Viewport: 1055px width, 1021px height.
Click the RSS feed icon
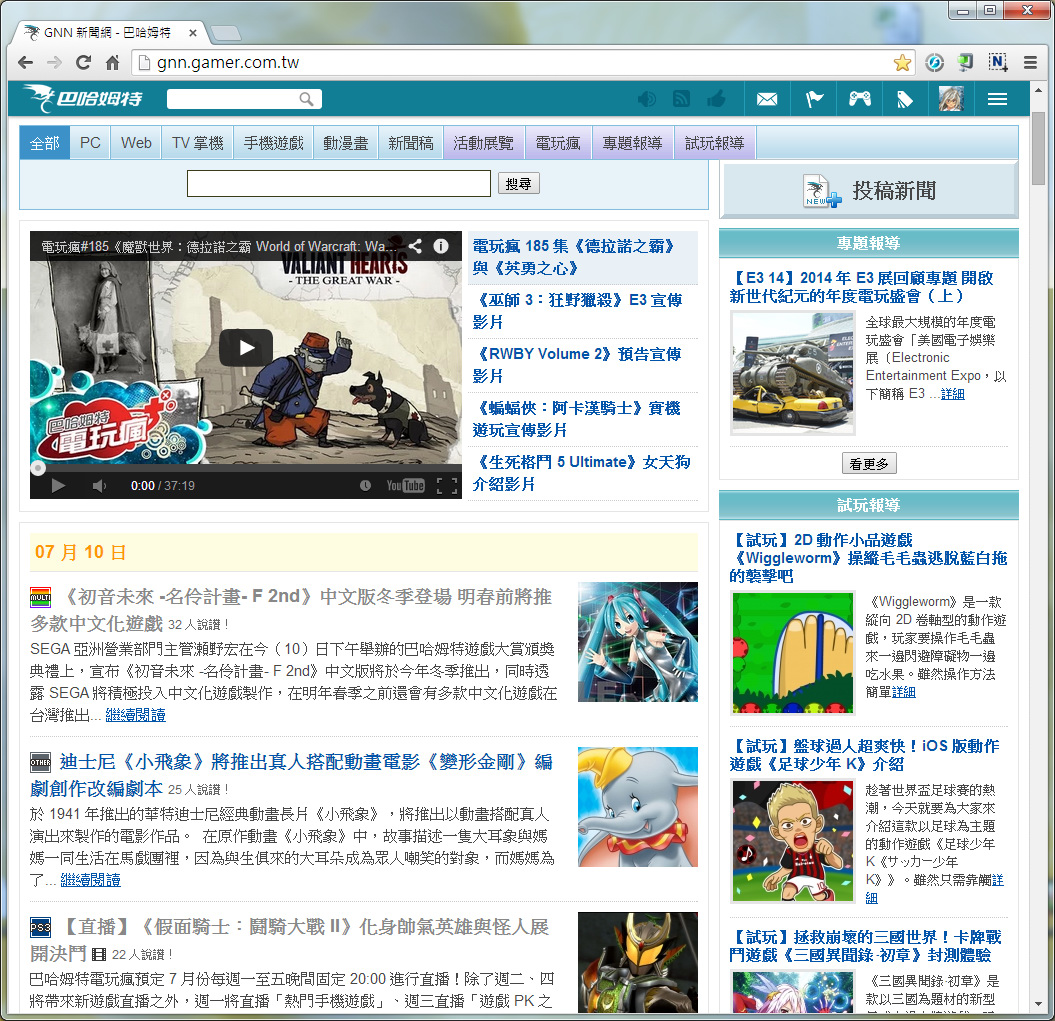point(681,99)
